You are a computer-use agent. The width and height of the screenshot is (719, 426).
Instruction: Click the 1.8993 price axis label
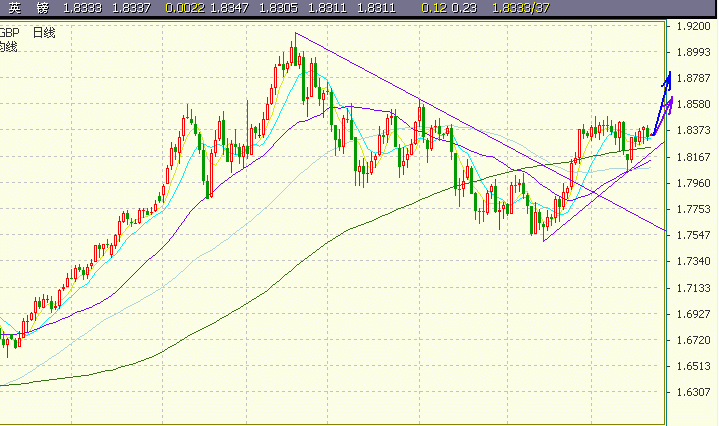tap(693, 52)
